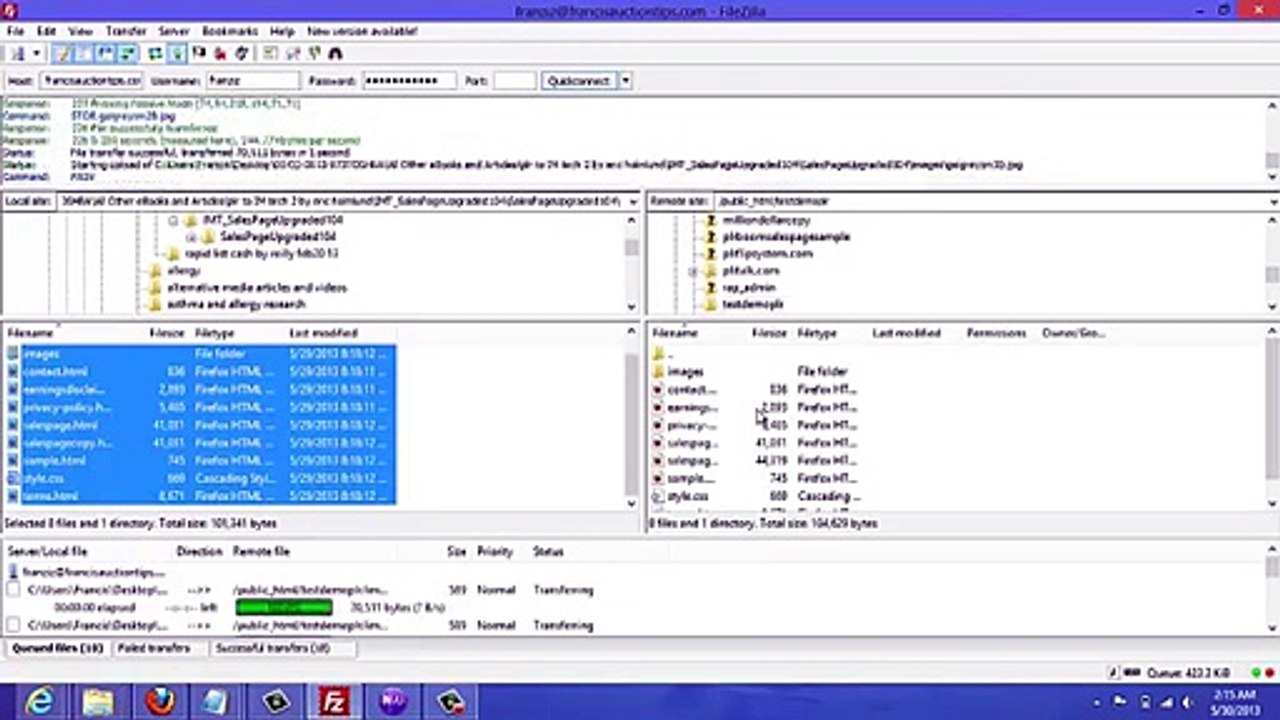Search remote files with binoculars icon

coord(335,53)
